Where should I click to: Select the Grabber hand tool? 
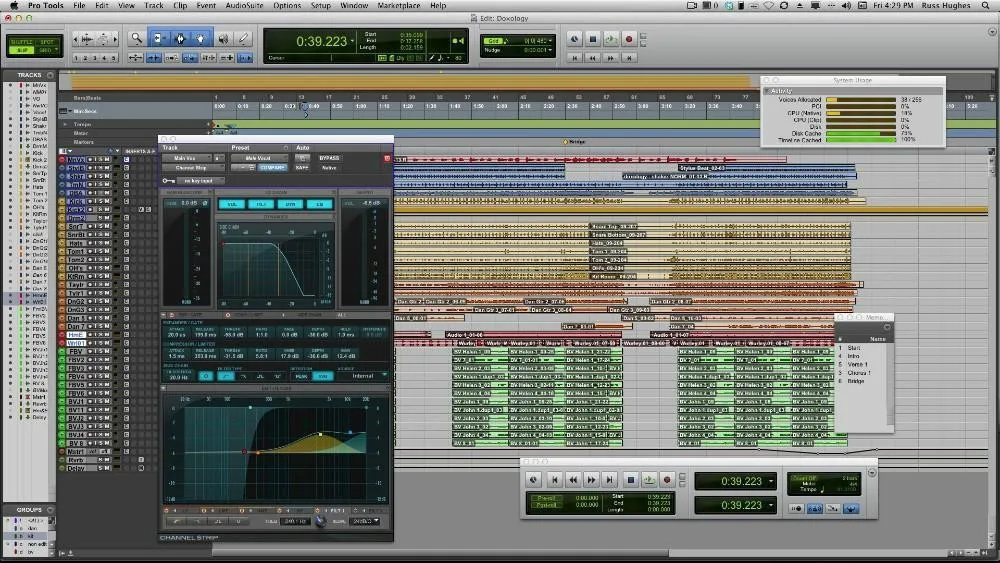tap(201, 39)
